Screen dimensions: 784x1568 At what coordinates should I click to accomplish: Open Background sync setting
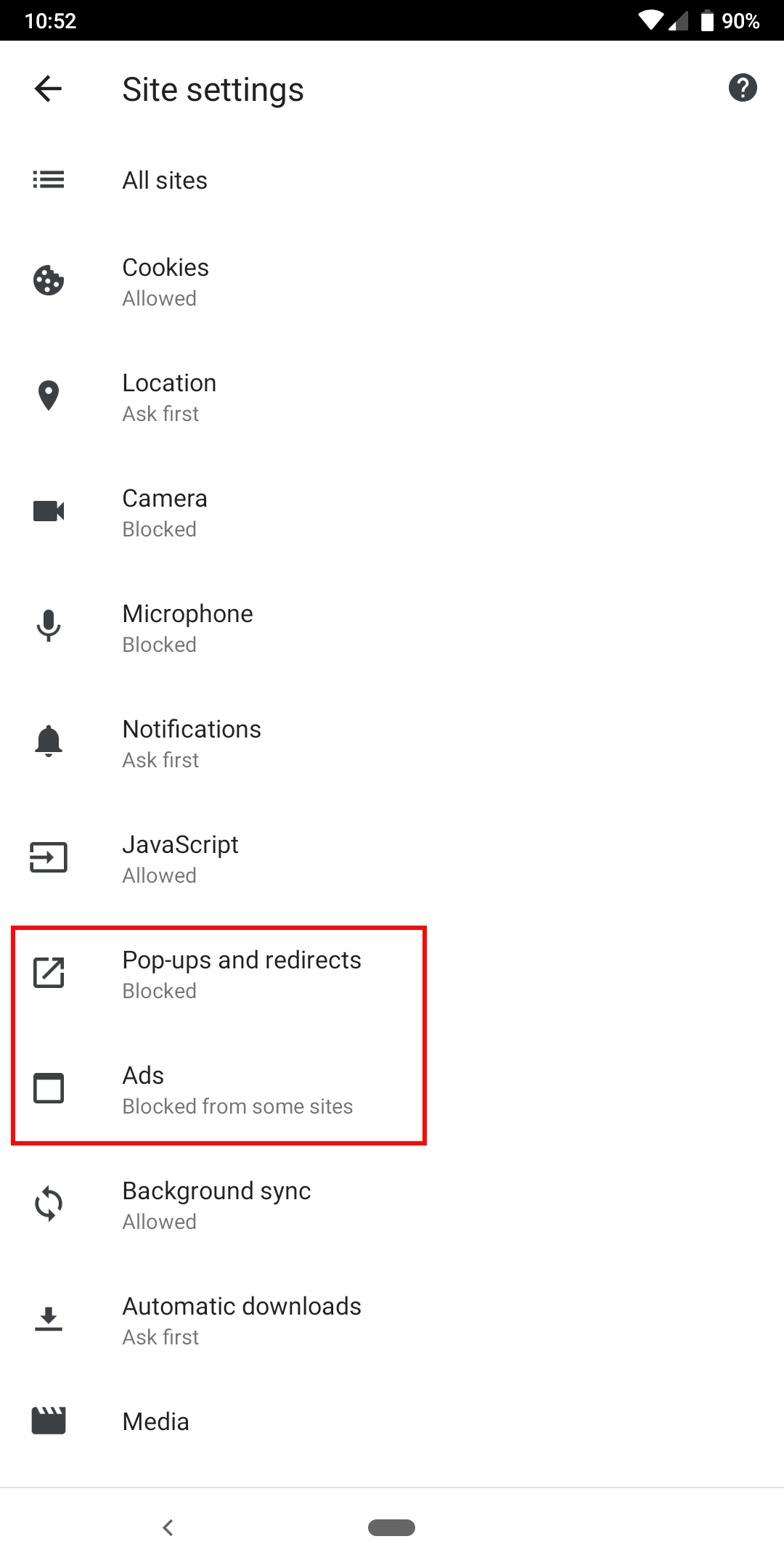tap(392, 1205)
